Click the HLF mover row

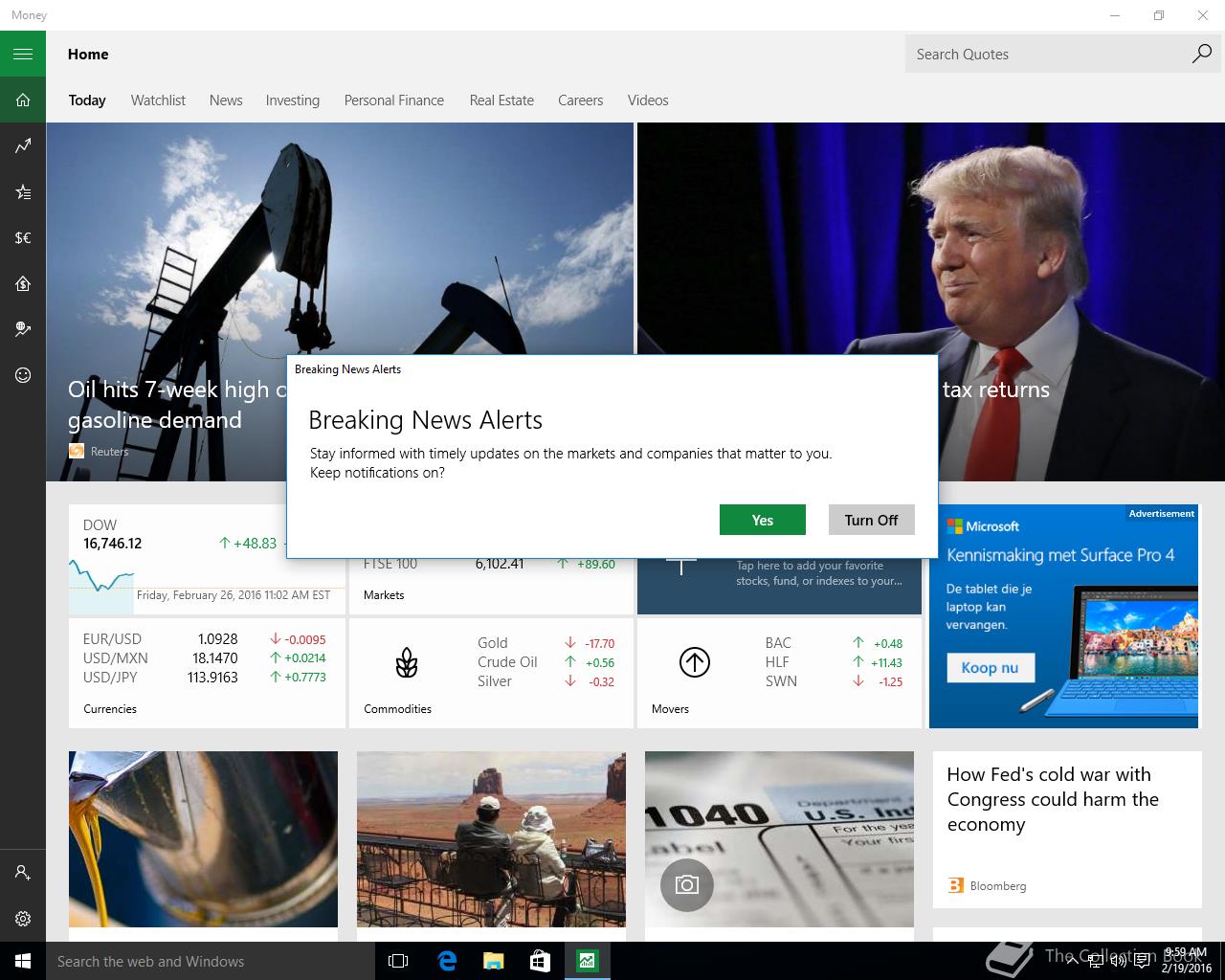834,662
